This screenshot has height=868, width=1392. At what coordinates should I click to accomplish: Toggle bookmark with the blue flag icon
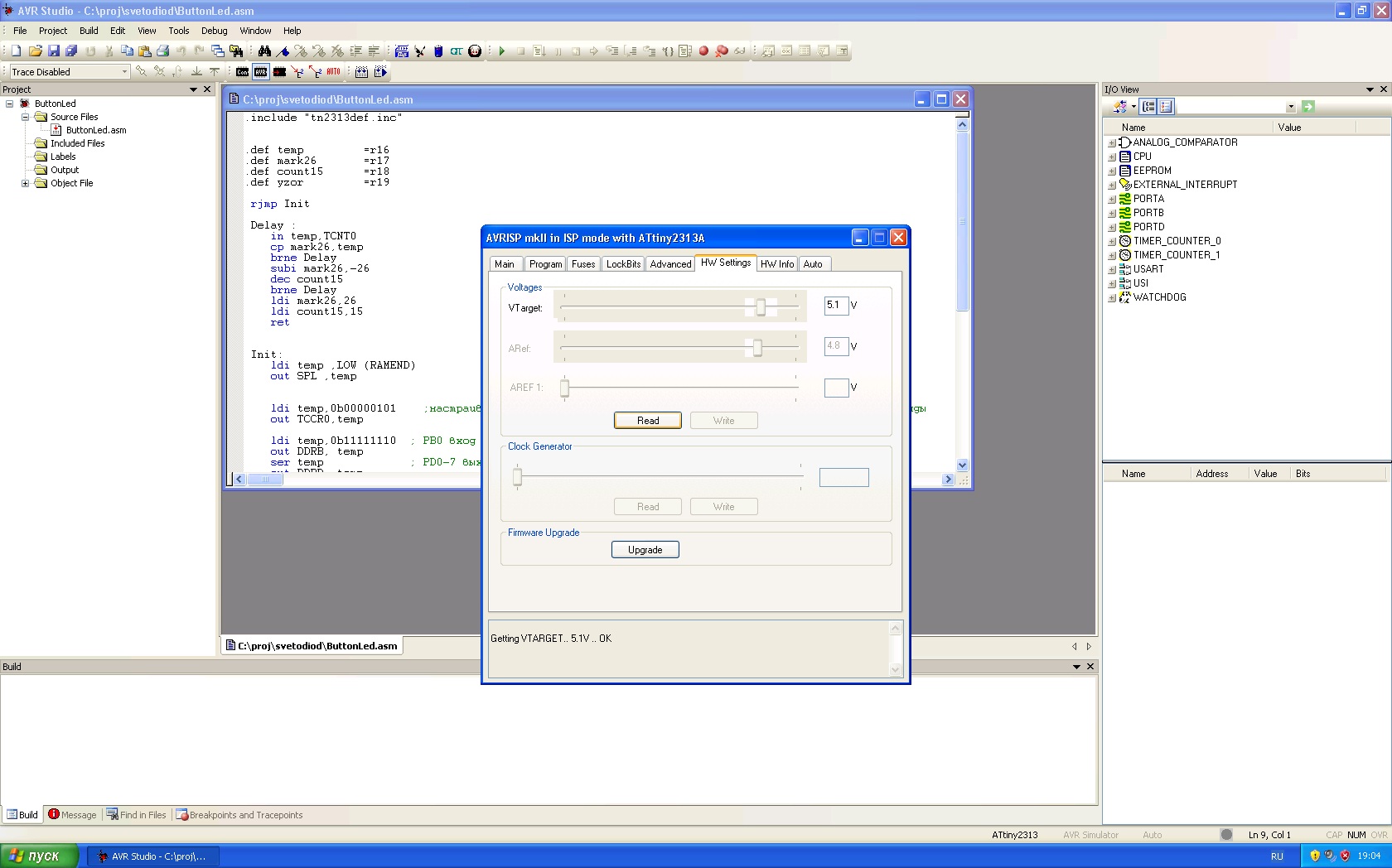coord(283,51)
